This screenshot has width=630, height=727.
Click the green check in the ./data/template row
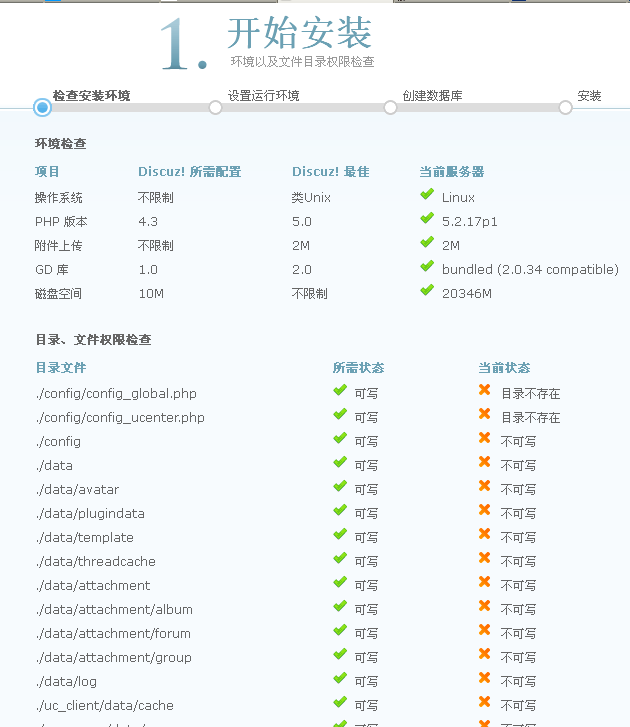click(x=340, y=535)
